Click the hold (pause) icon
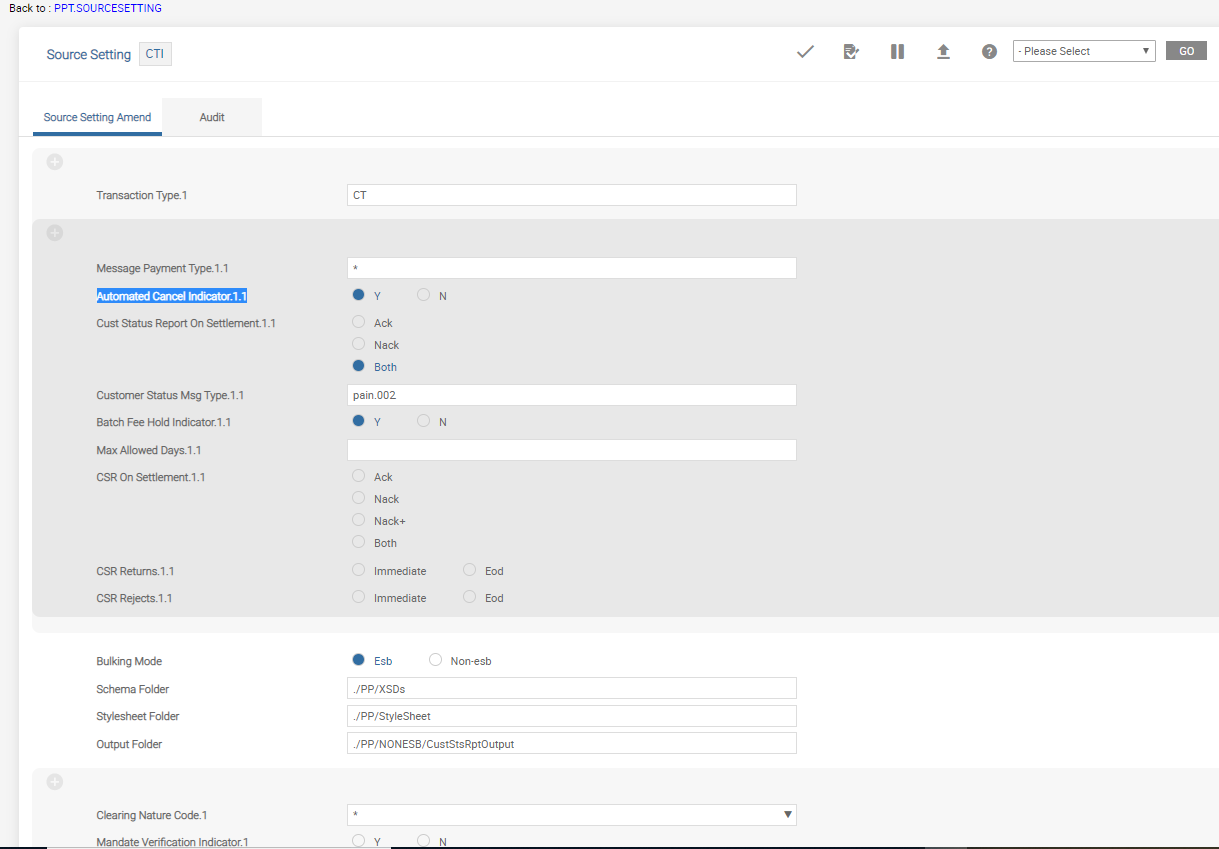Image resolution: width=1219 pixels, height=849 pixels. [x=897, y=52]
